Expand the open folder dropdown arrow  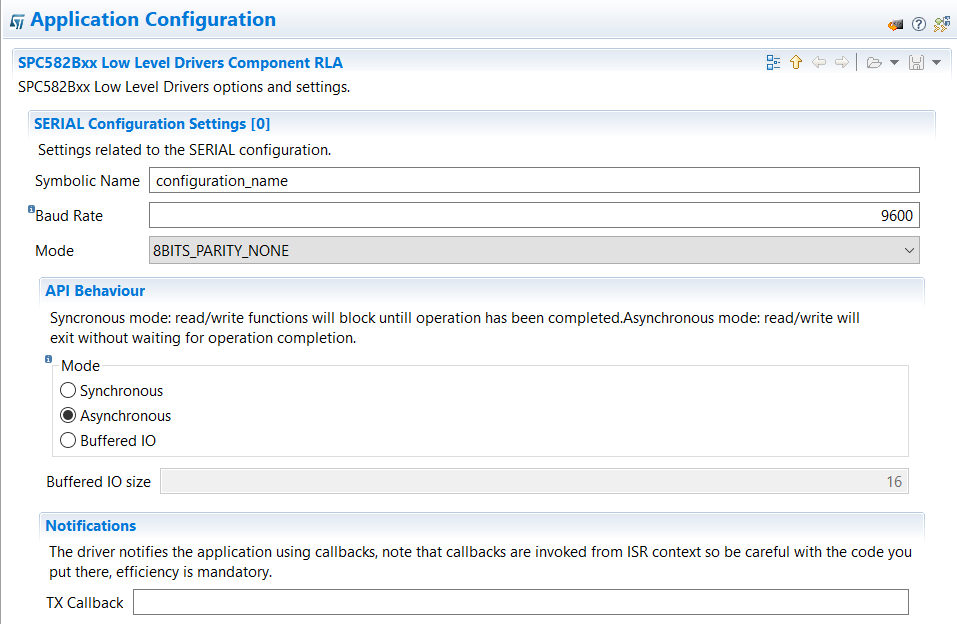[x=893, y=63]
